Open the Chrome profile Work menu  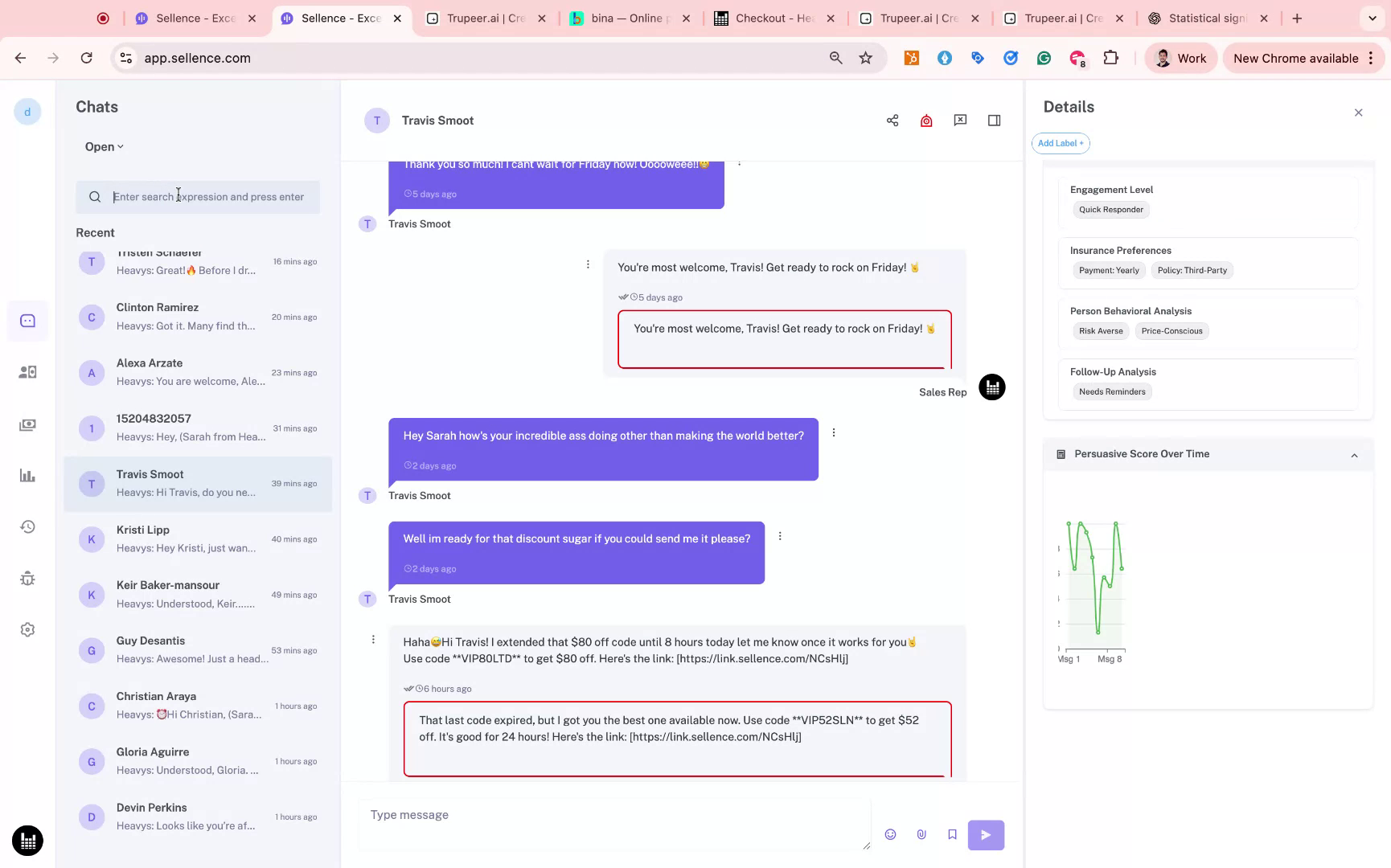(1180, 58)
